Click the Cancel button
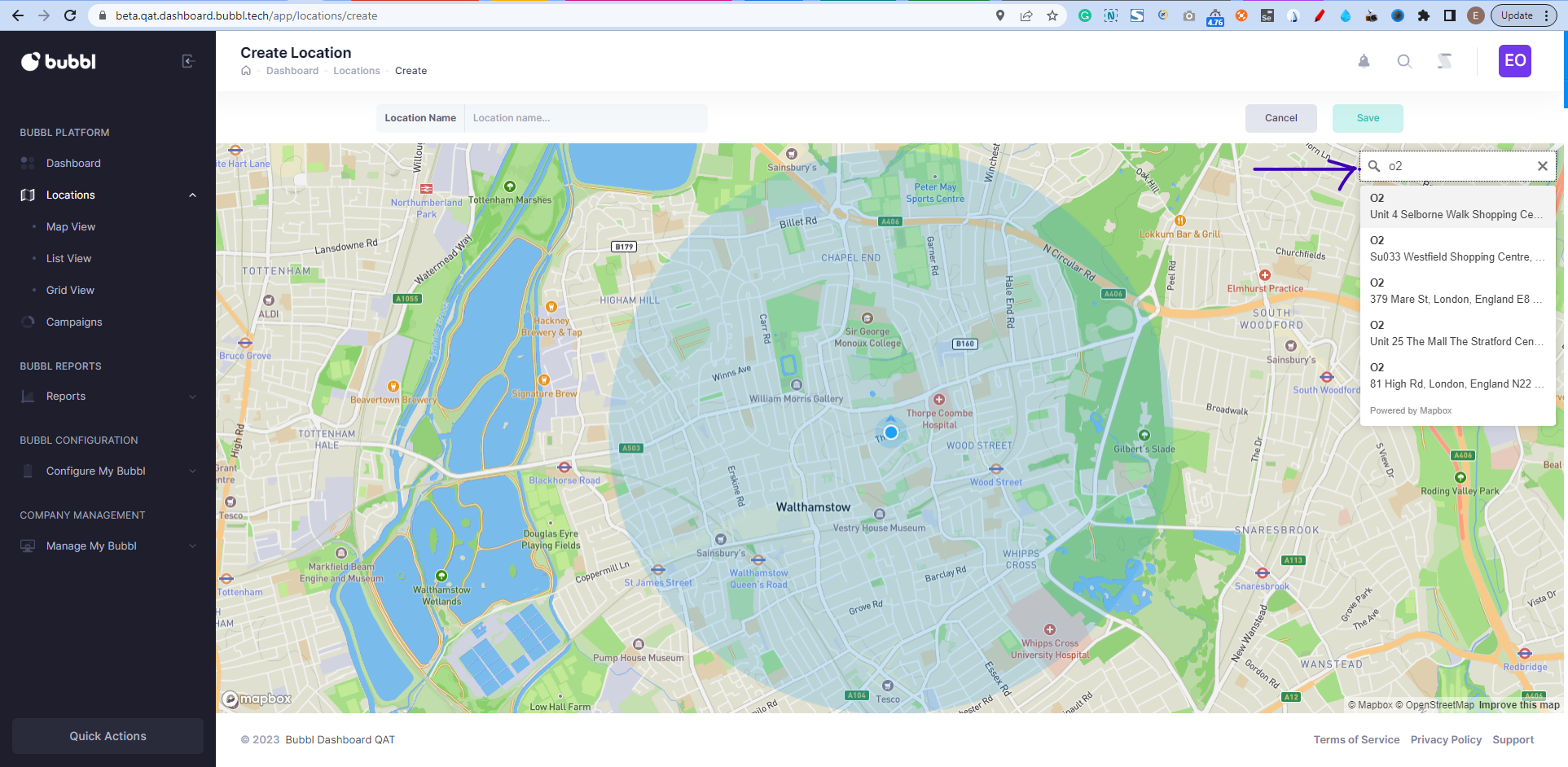The image size is (1568, 767). pyautogui.click(x=1281, y=118)
